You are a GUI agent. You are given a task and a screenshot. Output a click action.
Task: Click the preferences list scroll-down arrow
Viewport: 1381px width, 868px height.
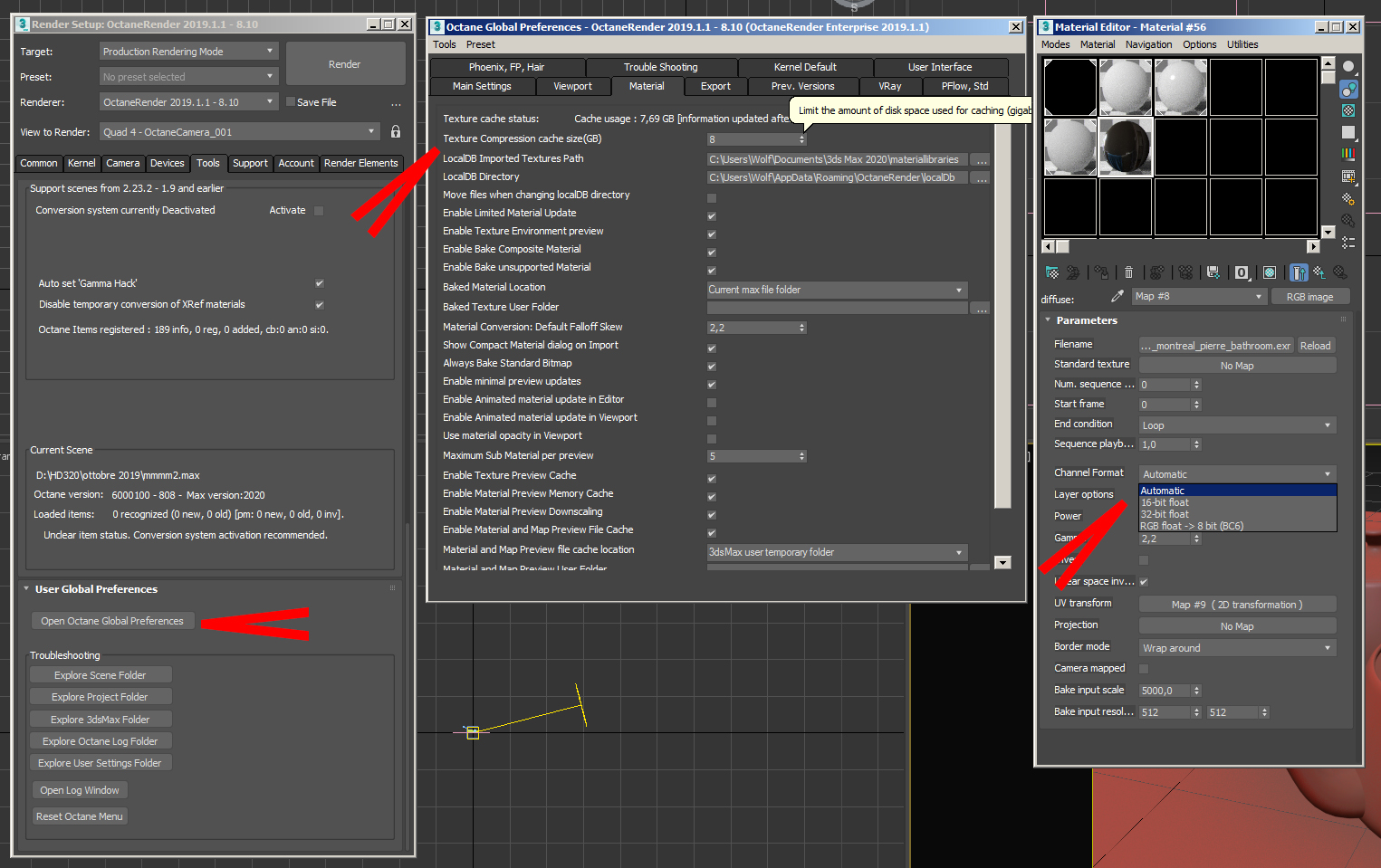coord(1002,562)
